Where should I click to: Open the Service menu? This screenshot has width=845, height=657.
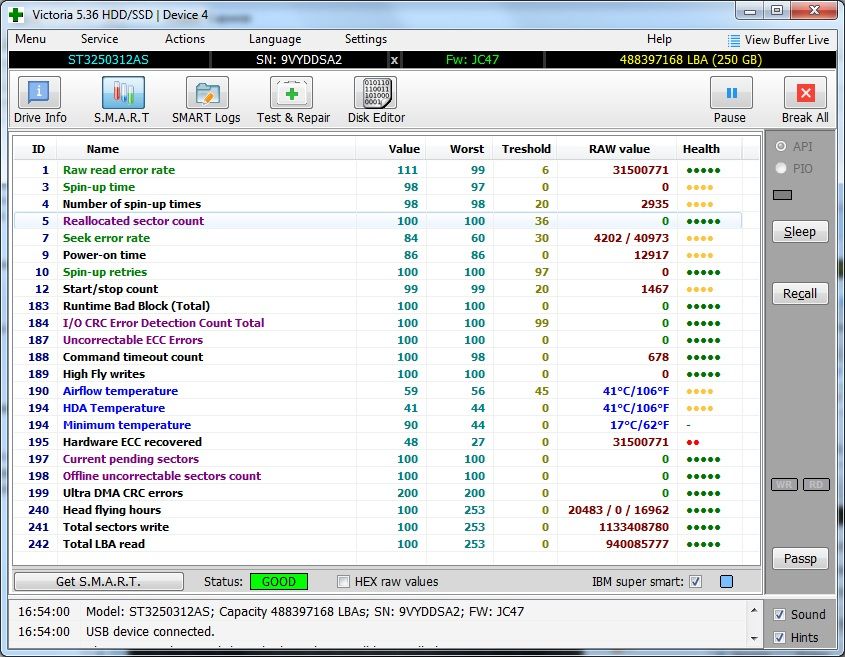pos(99,39)
